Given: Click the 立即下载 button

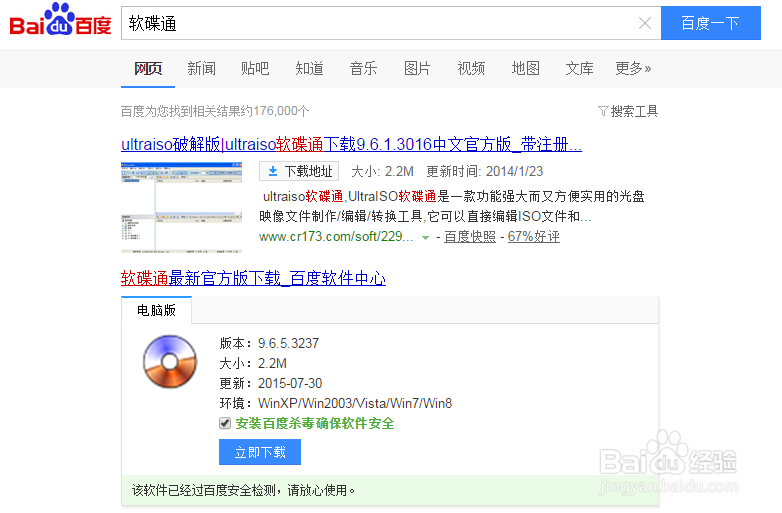Looking at the screenshot, I should (x=260, y=452).
